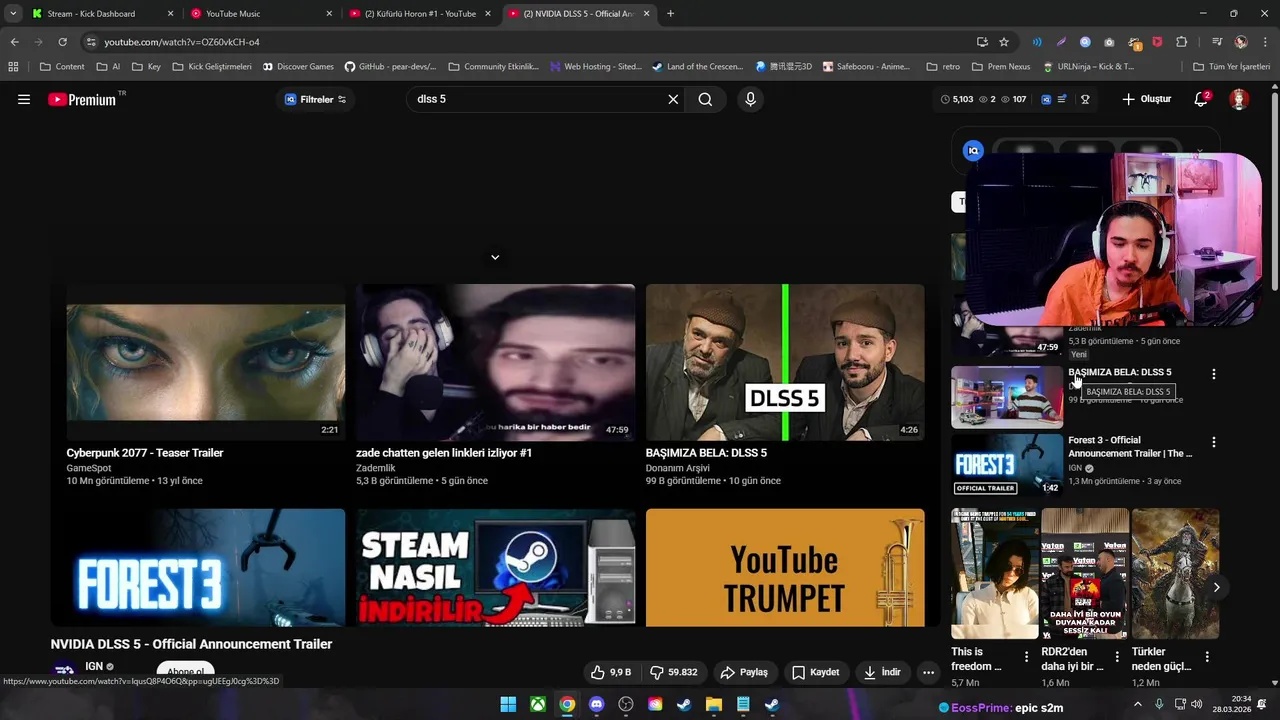Image resolution: width=1280 pixels, height=720 pixels.
Task: Play BAŞIMIZA BELA: DLSS 5 end-screen thumbnail
Action: point(785,362)
